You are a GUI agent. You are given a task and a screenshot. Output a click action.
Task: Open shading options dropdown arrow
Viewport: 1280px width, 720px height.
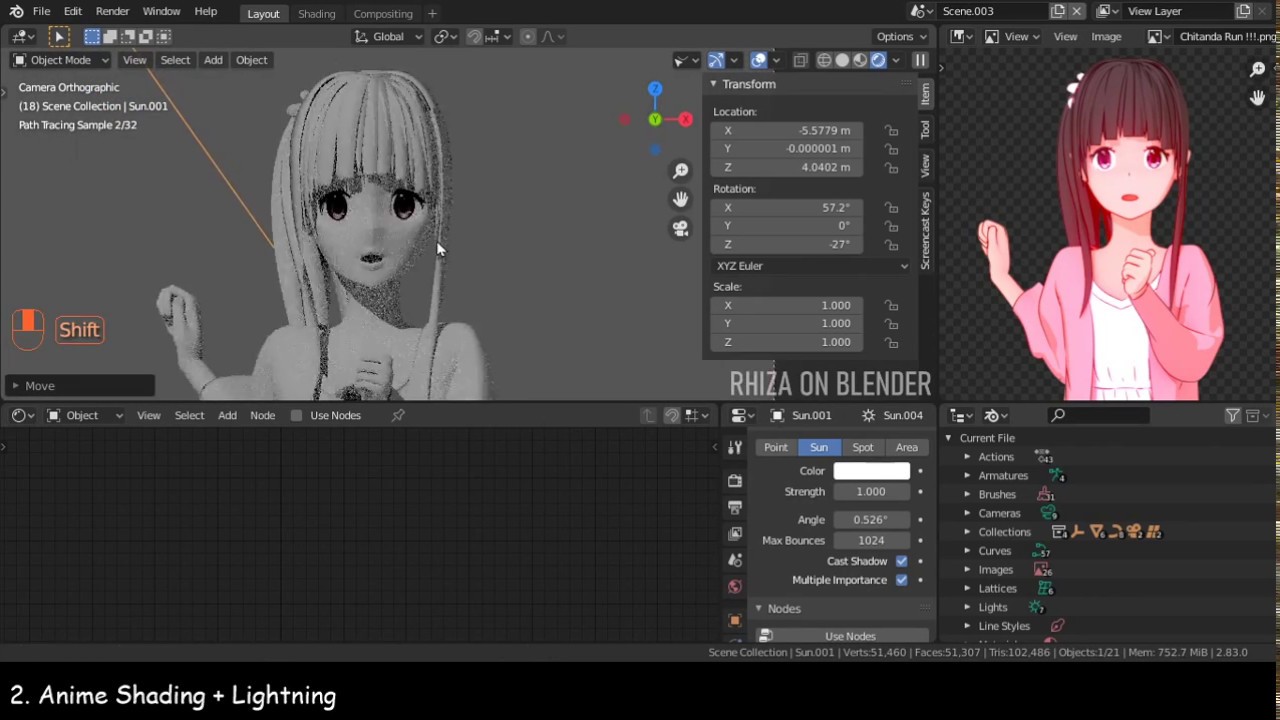(x=896, y=60)
